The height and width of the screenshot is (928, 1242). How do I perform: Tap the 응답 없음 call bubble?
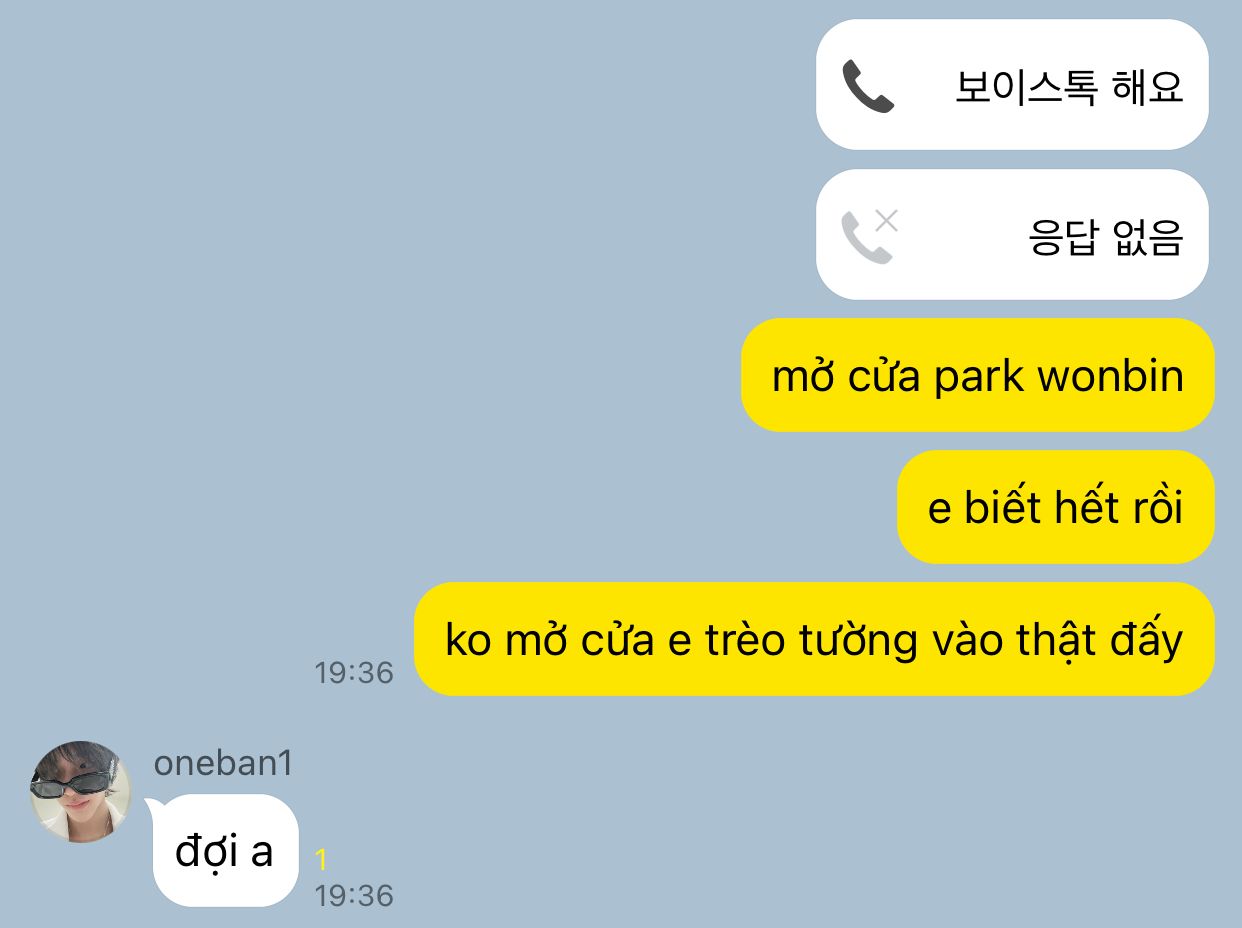pyautogui.click(x=1012, y=234)
